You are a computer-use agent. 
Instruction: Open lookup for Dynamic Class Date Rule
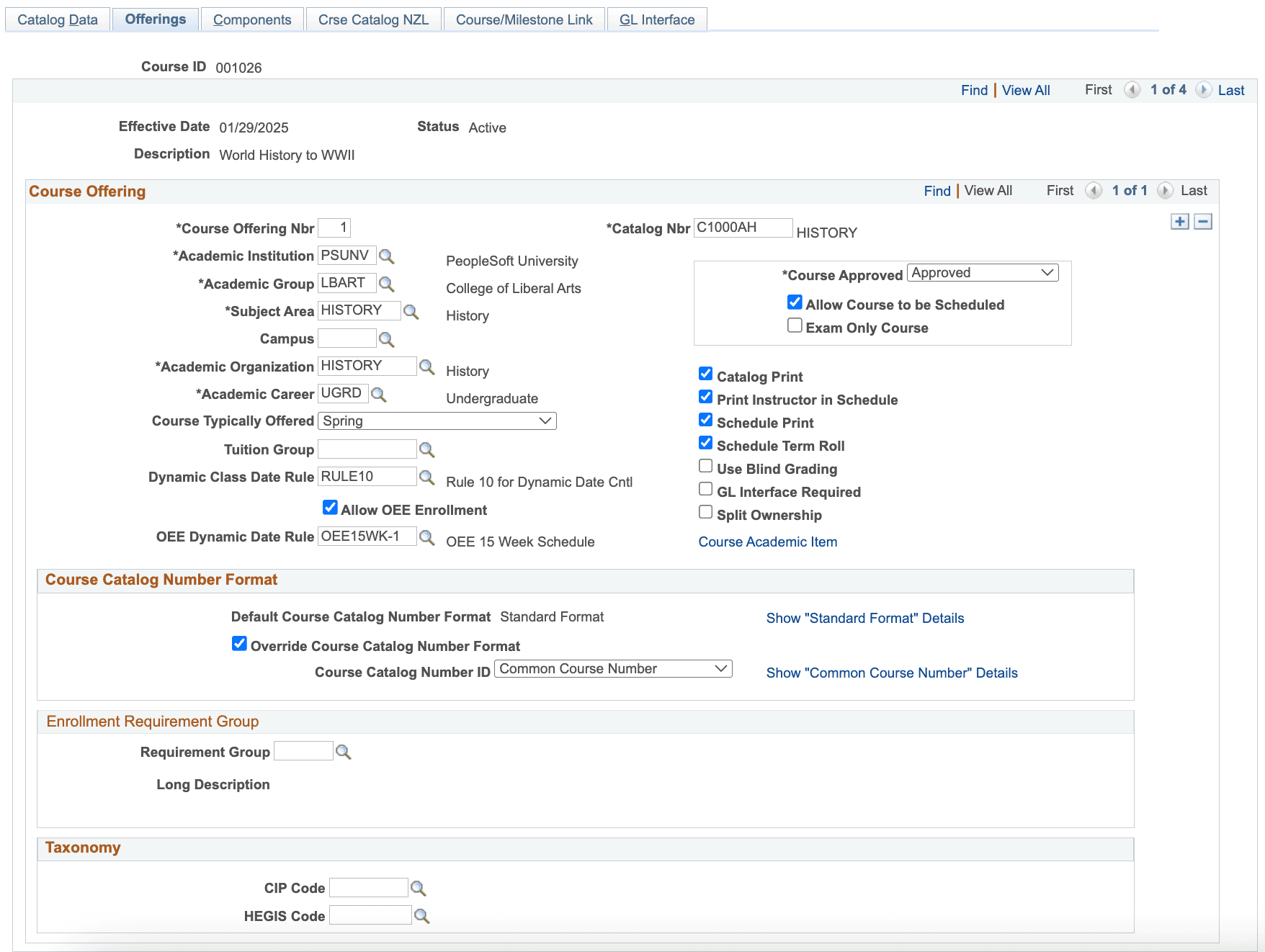pos(427,477)
